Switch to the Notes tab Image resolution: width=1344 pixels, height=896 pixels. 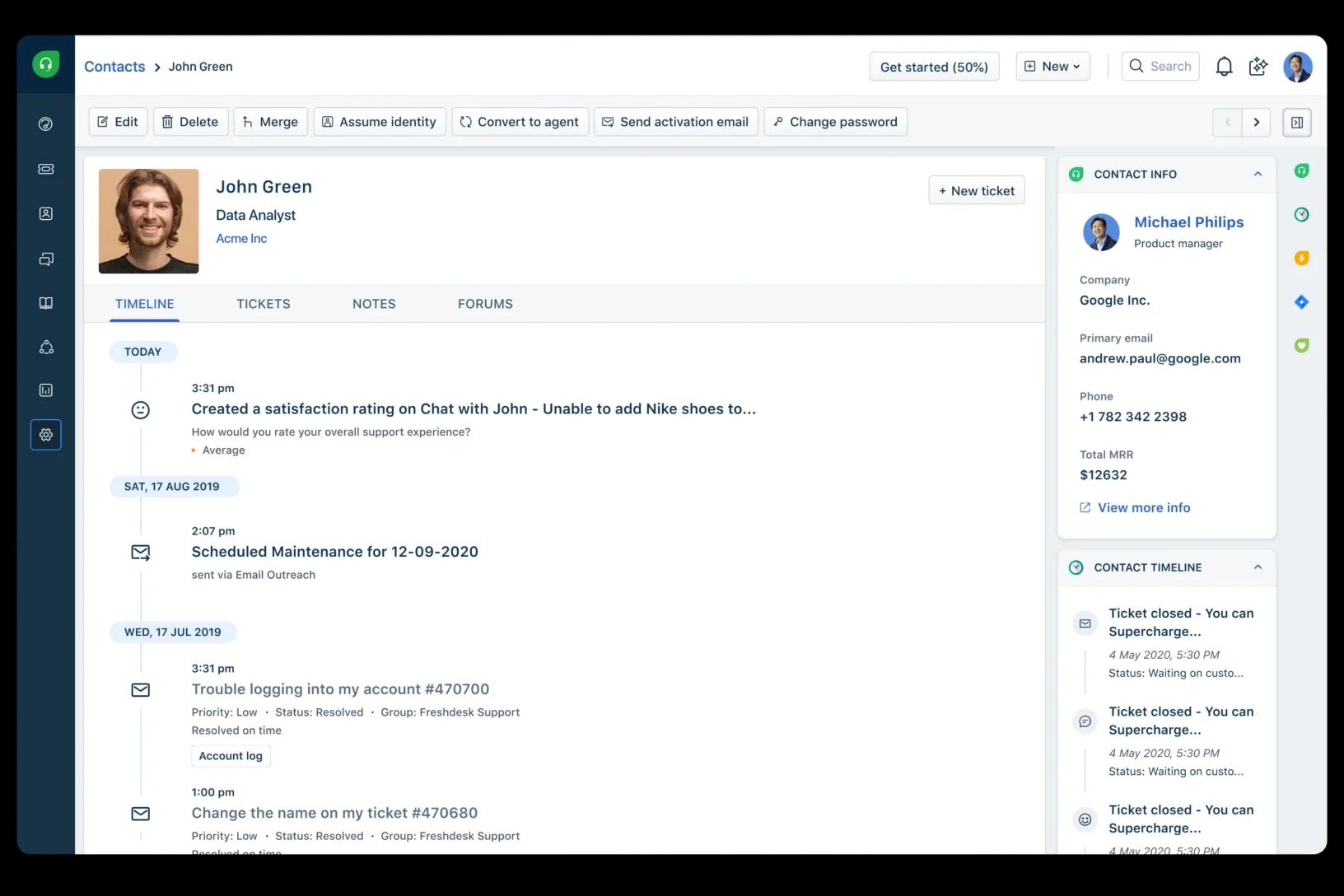tap(374, 304)
